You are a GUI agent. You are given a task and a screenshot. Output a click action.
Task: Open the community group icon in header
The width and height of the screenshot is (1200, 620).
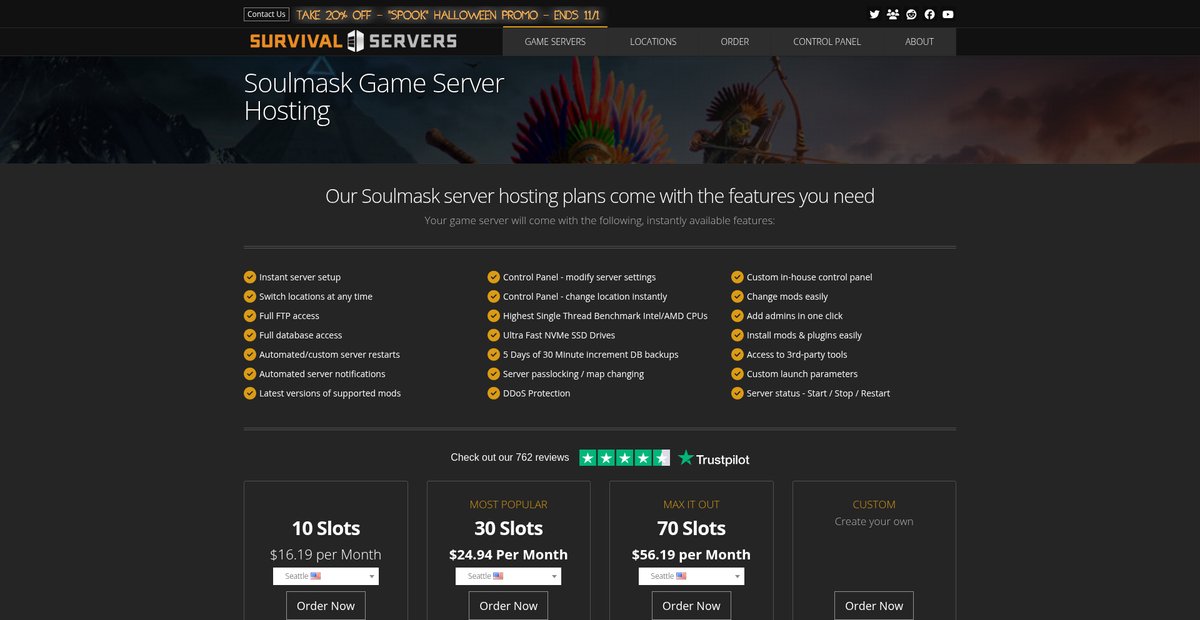pyautogui.click(x=893, y=14)
